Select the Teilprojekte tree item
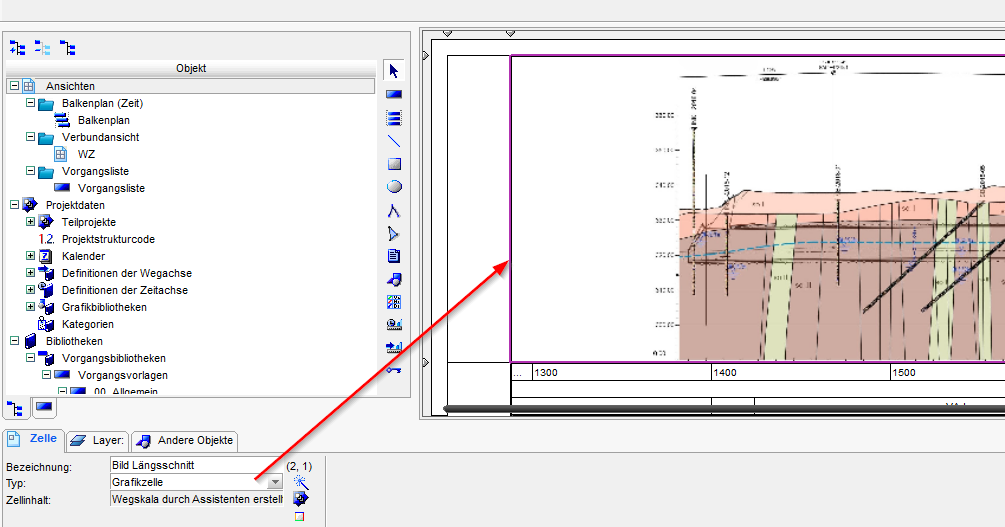This screenshot has height=527, width=1005. (89, 222)
